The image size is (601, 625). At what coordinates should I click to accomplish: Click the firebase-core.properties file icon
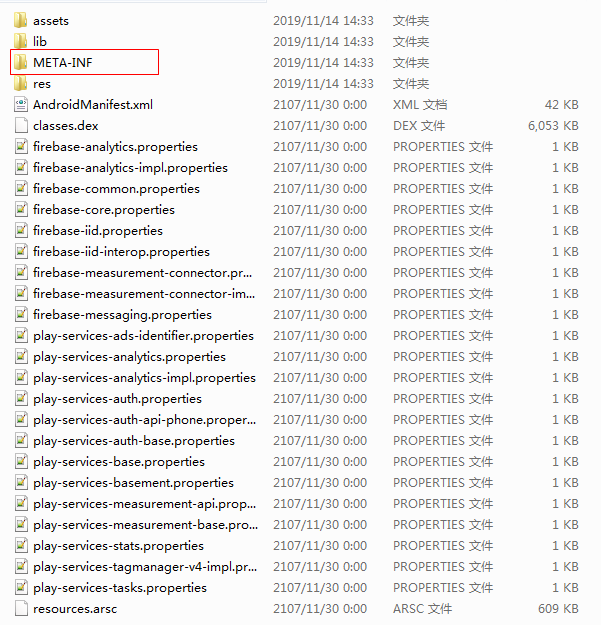tap(21, 210)
